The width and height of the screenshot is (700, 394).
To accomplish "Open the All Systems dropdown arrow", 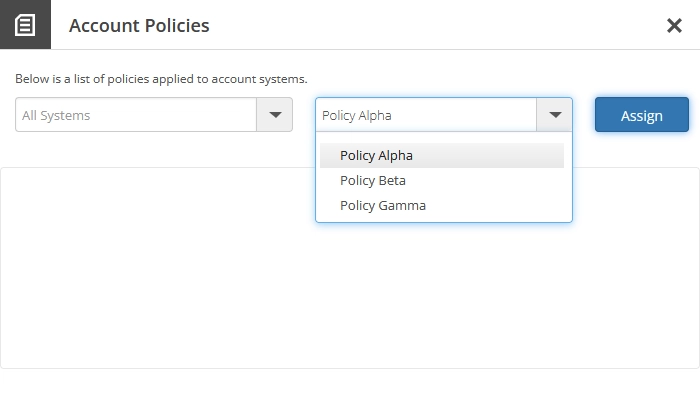I will (x=275, y=115).
